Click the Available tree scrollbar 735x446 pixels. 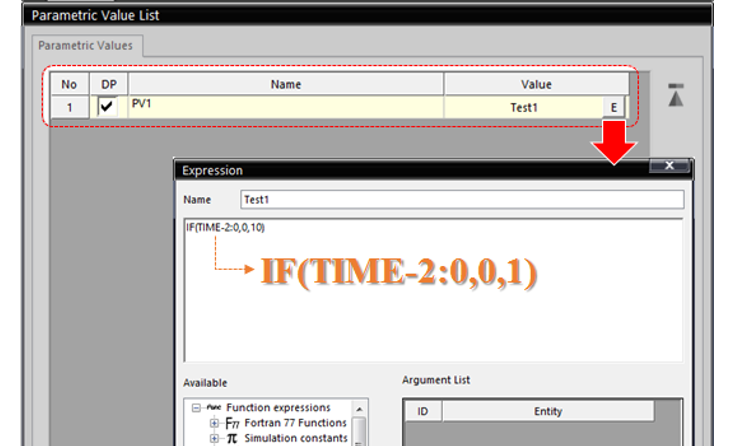click(359, 430)
